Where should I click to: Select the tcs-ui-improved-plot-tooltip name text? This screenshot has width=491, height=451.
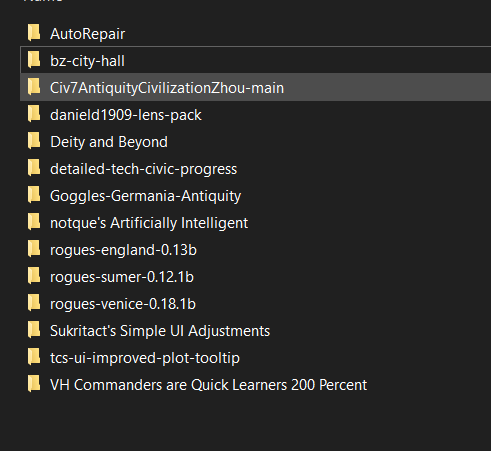(x=145, y=358)
